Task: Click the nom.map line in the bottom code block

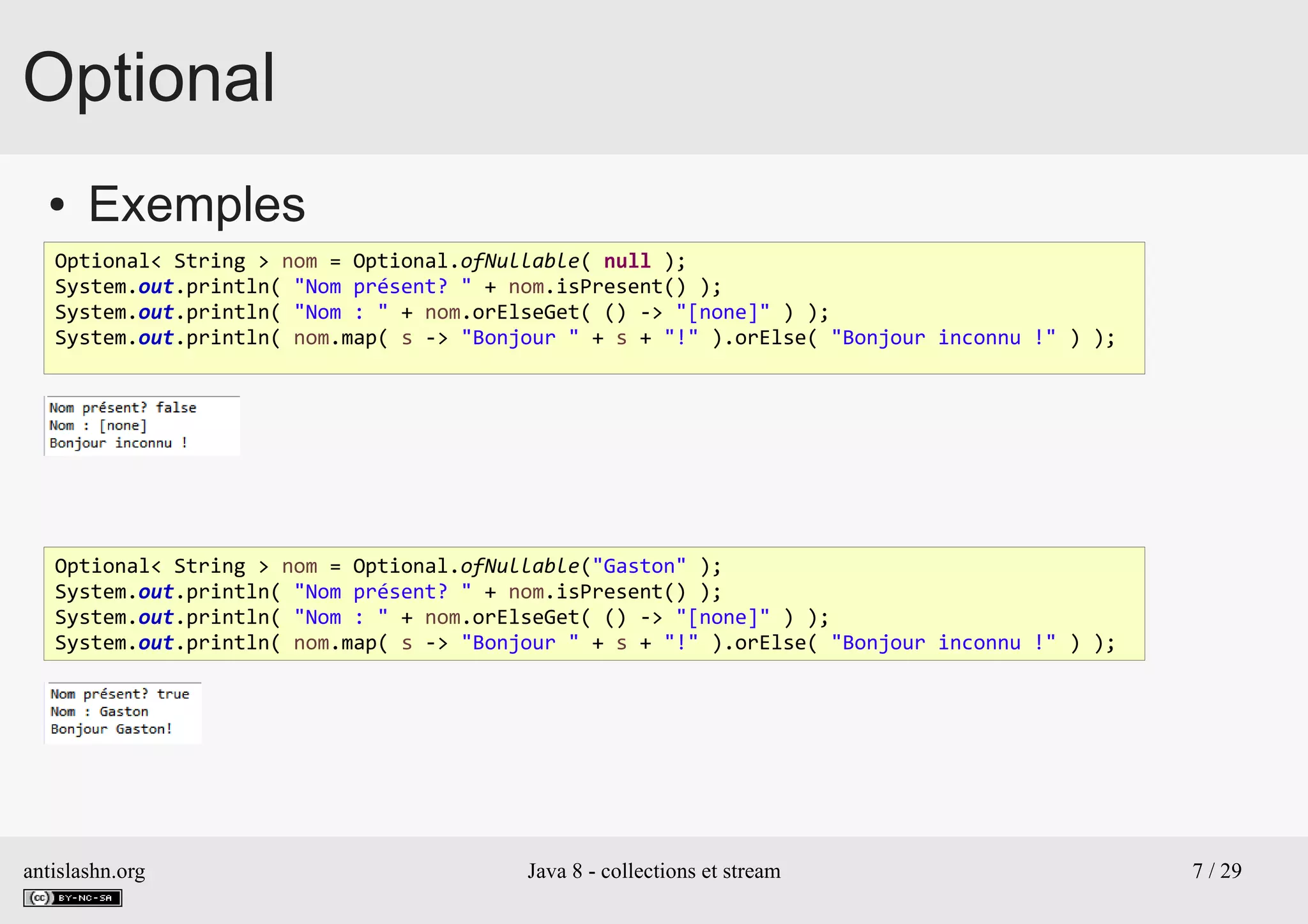Action: point(584,643)
